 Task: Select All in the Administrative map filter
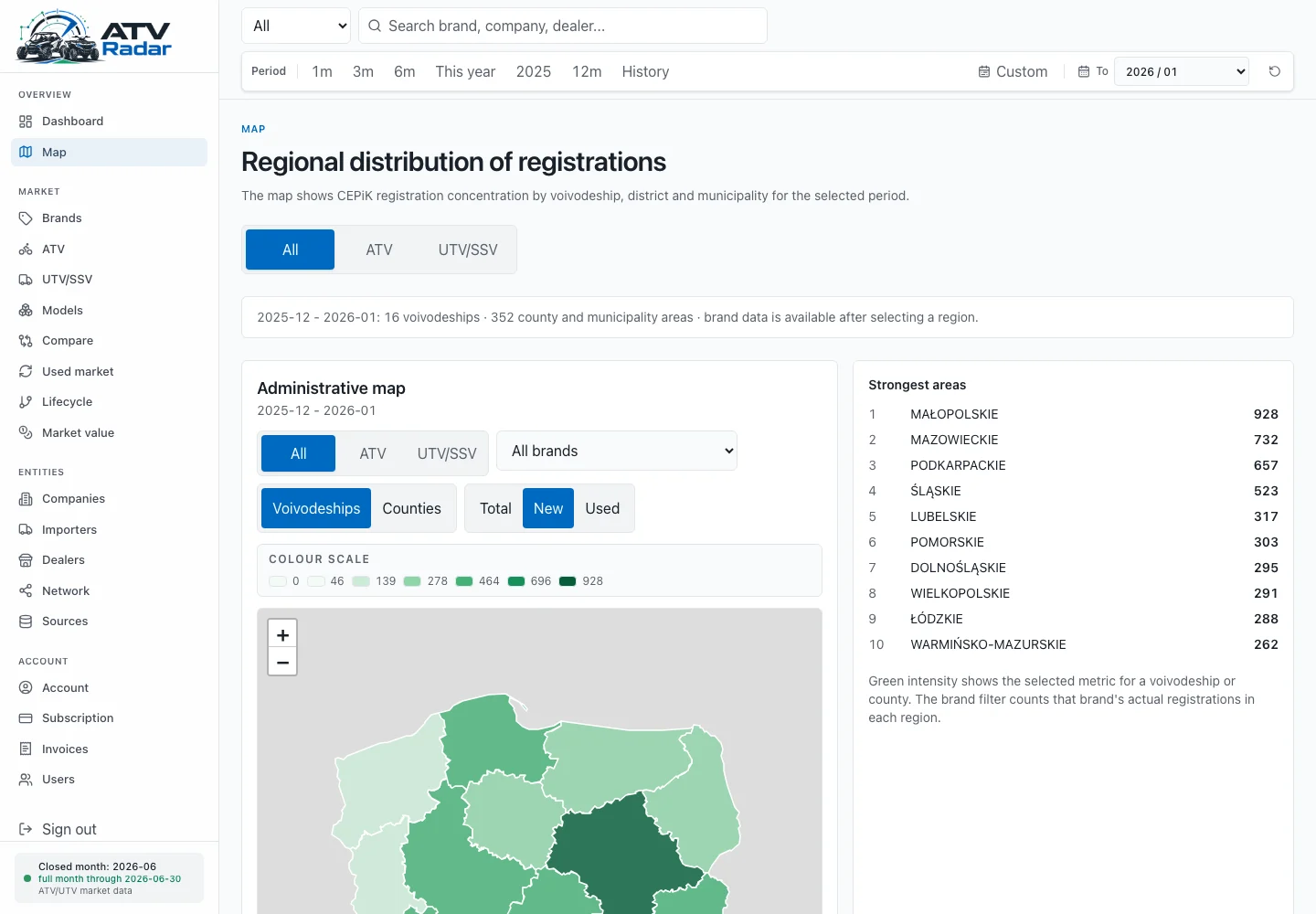pyautogui.click(x=299, y=453)
